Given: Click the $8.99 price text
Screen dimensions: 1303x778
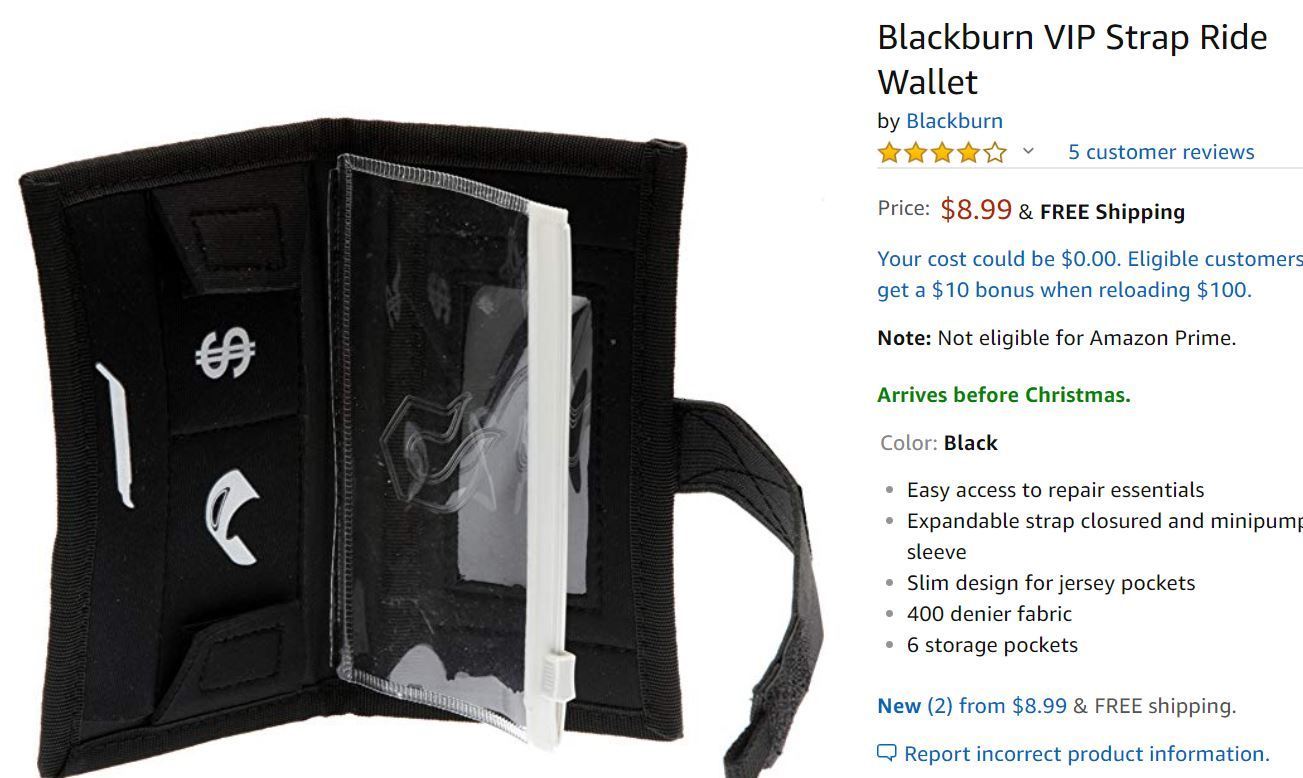Looking at the screenshot, I should 976,209.
